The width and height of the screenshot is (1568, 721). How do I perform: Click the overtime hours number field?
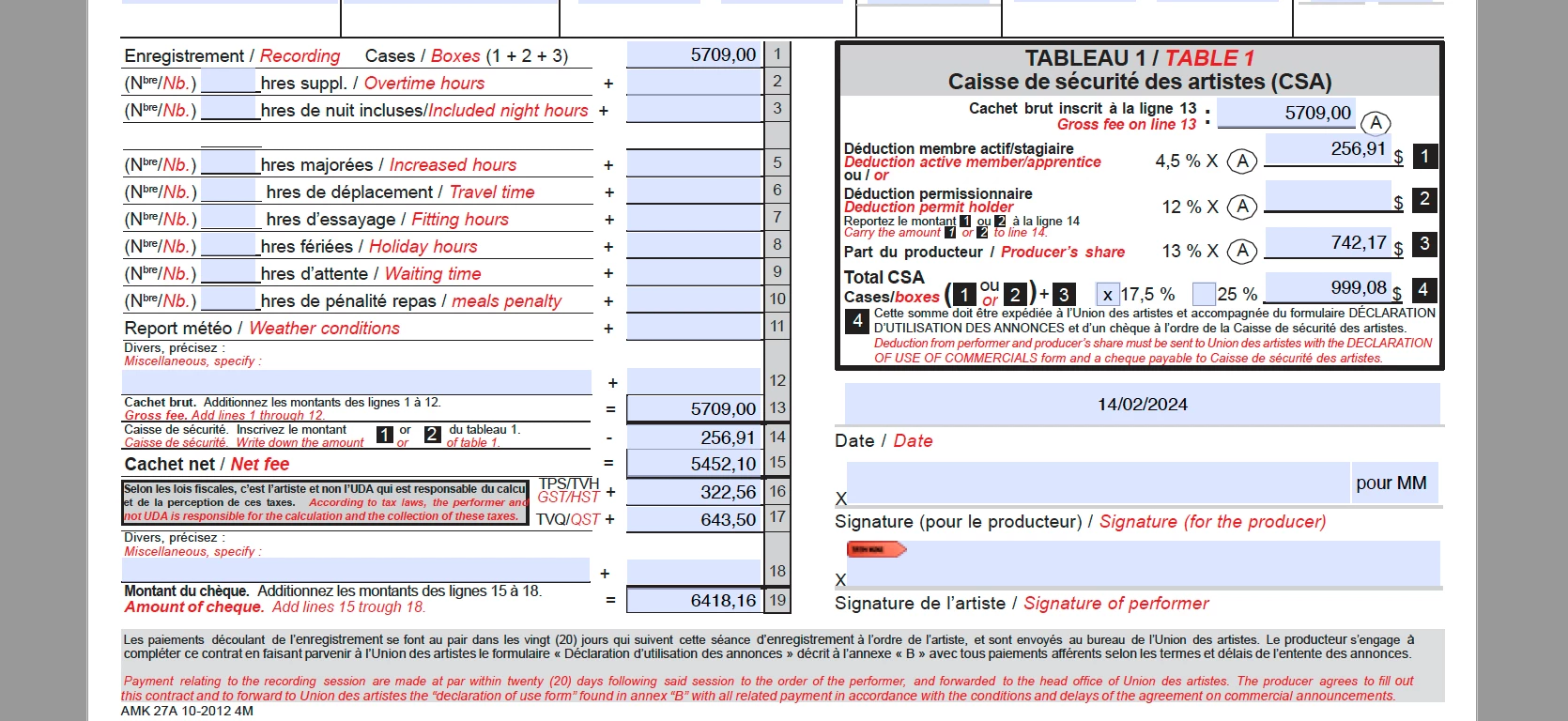tap(228, 81)
